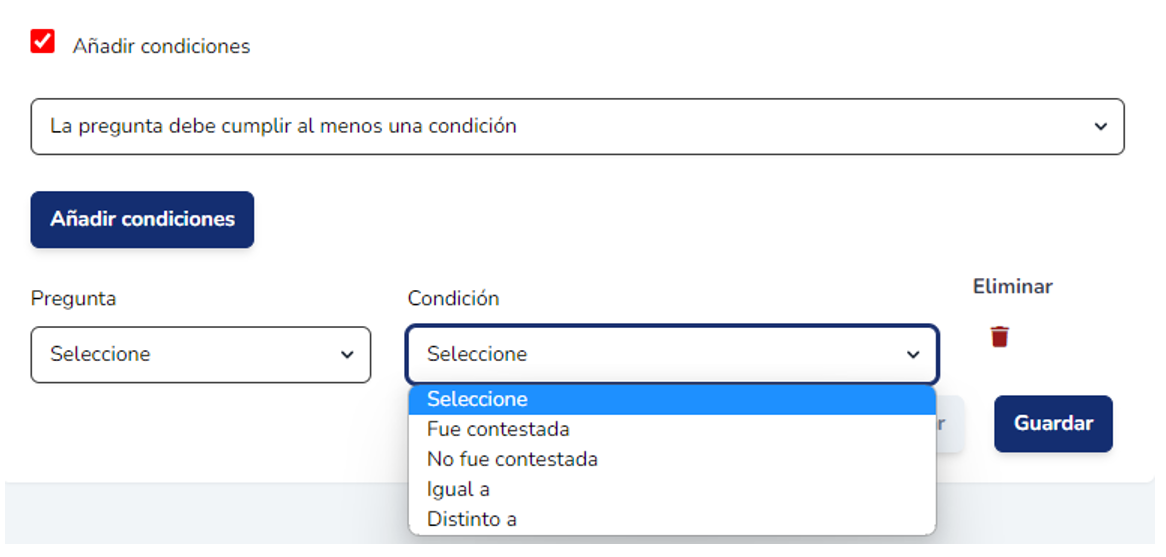Collapse the open Condición dropdown field
1166x557 pixels.
(x=671, y=354)
